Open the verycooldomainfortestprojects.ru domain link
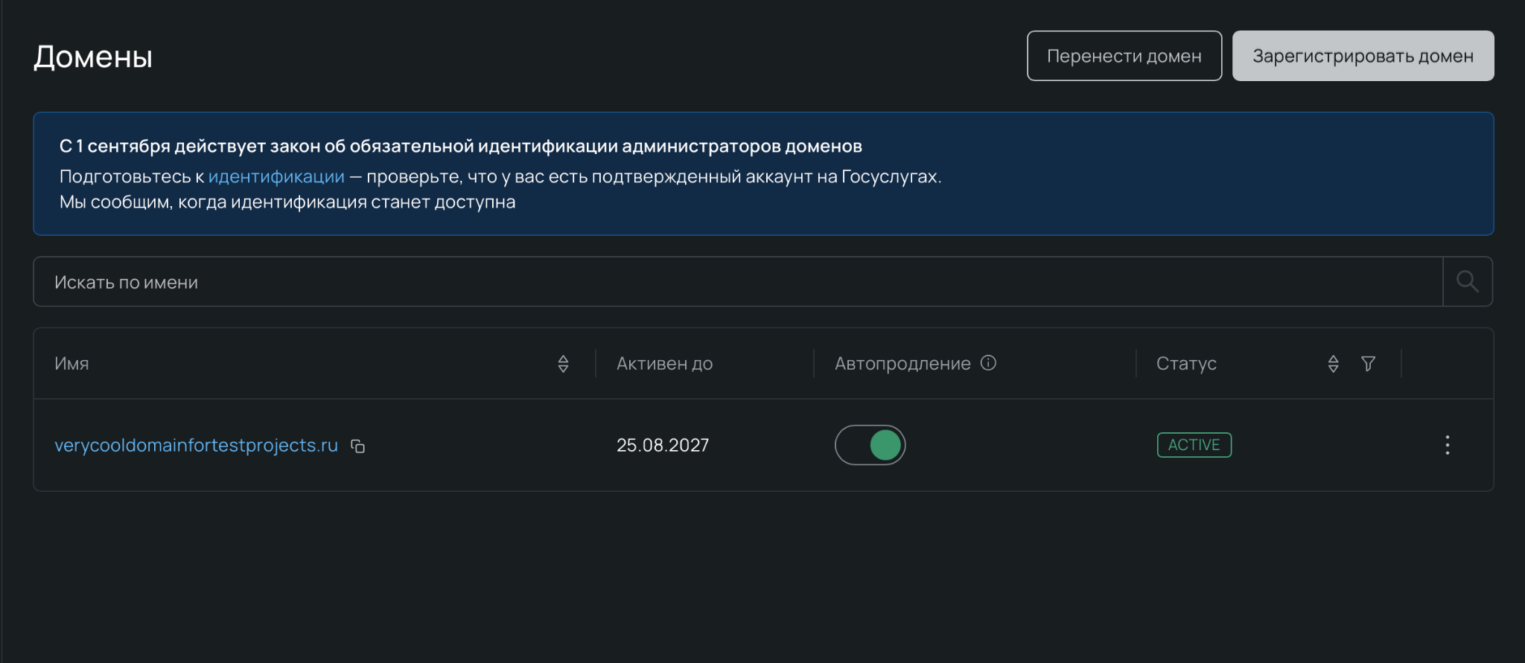Image resolution: width=1525 pixels, height=663 pixels. click(x=196, y=445)
